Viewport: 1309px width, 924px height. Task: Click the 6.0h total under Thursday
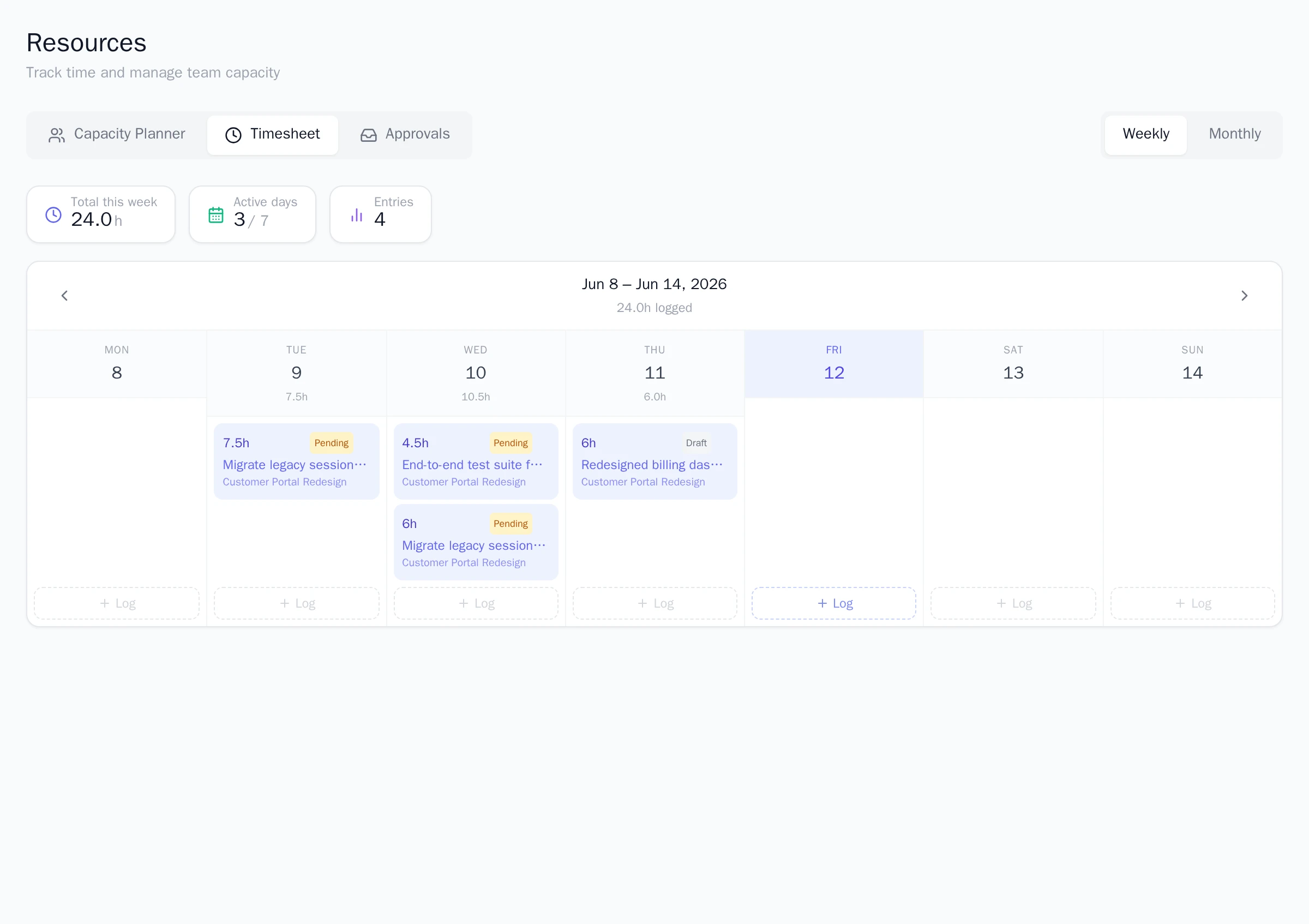click(655, 397)
